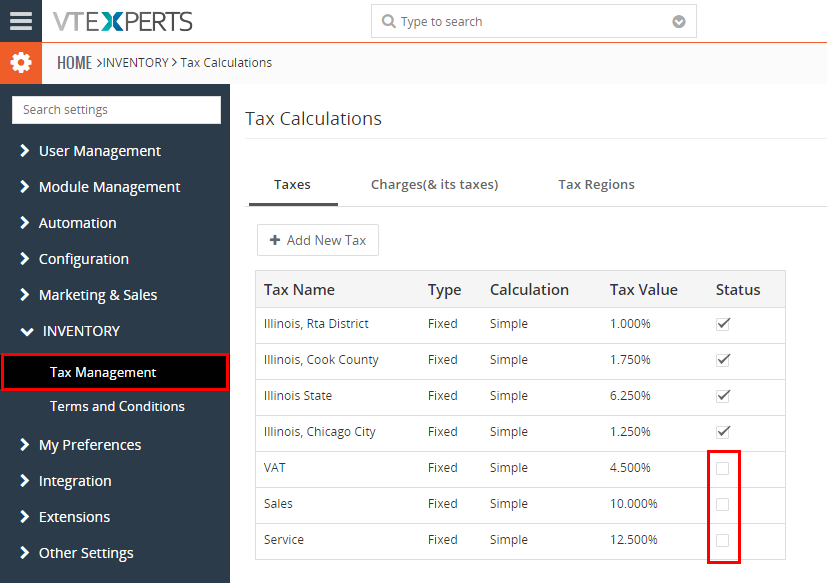Enable the Service tax checkbox

point(723,540)
